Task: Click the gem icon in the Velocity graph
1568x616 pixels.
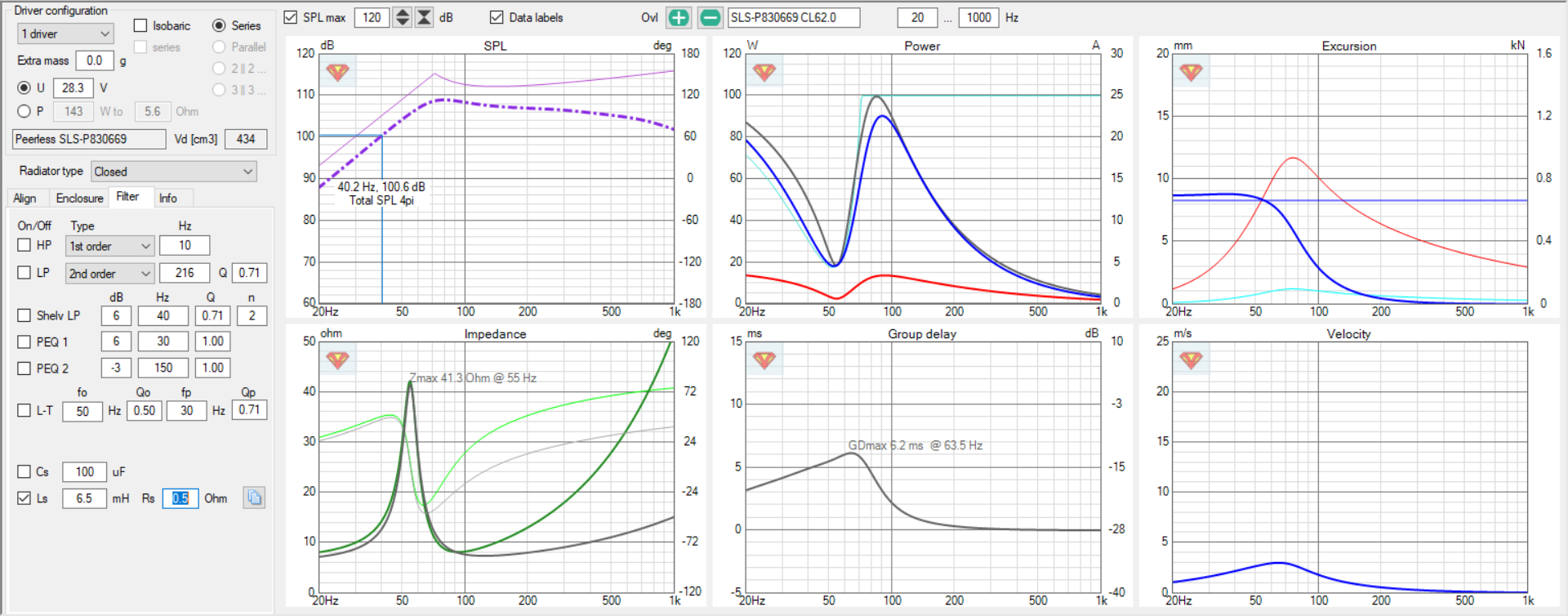Action: point(1191,359)
